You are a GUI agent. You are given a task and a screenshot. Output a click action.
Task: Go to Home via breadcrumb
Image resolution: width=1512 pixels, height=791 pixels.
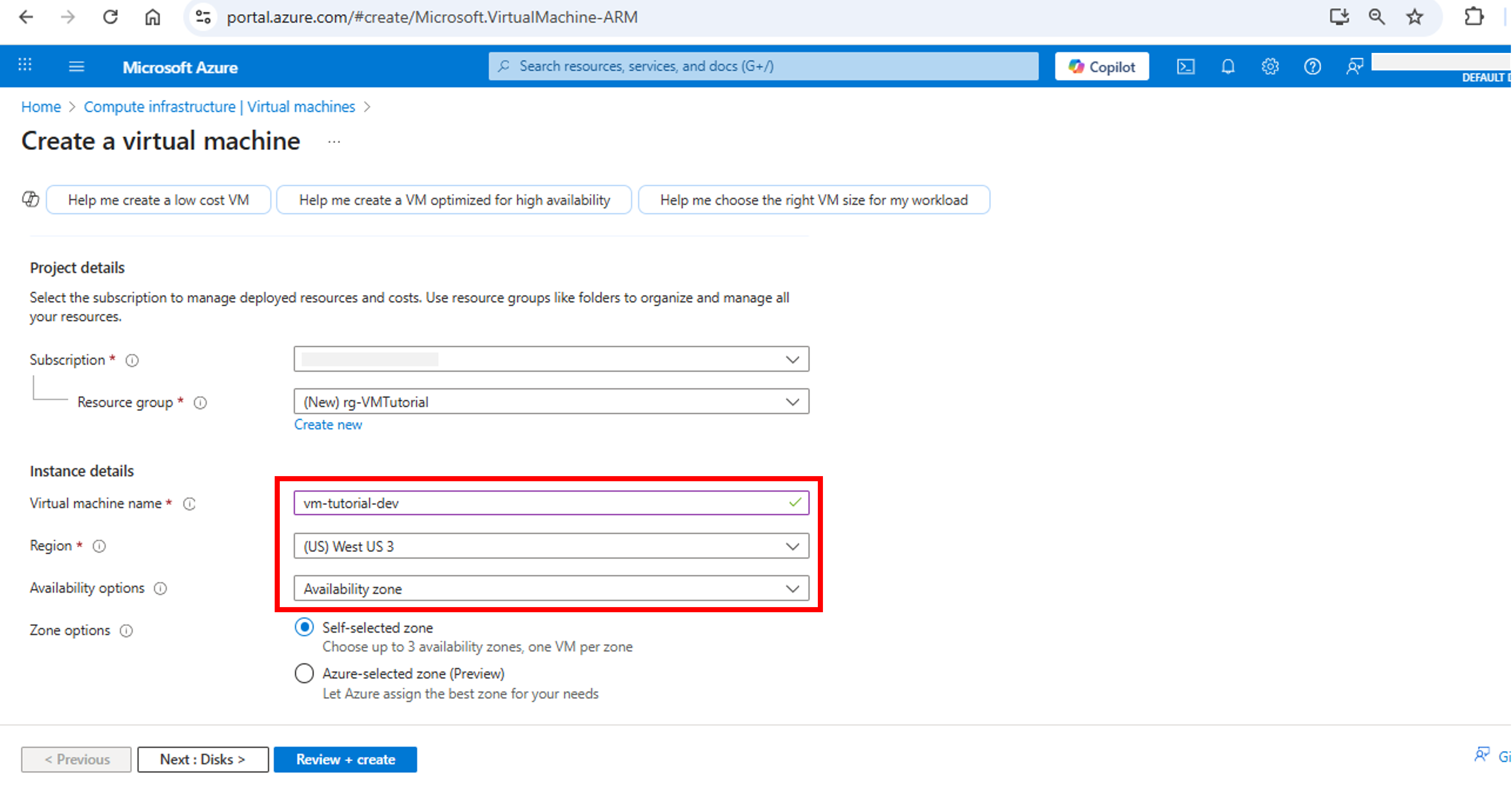[40, 106]
